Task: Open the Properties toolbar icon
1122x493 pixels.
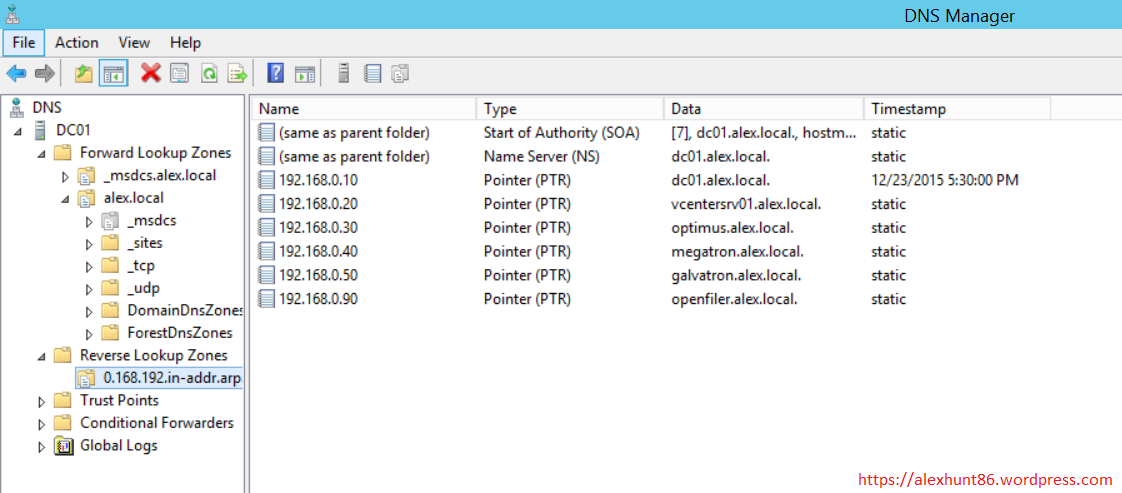Action: pyautogui.click(x=180, y=73)
